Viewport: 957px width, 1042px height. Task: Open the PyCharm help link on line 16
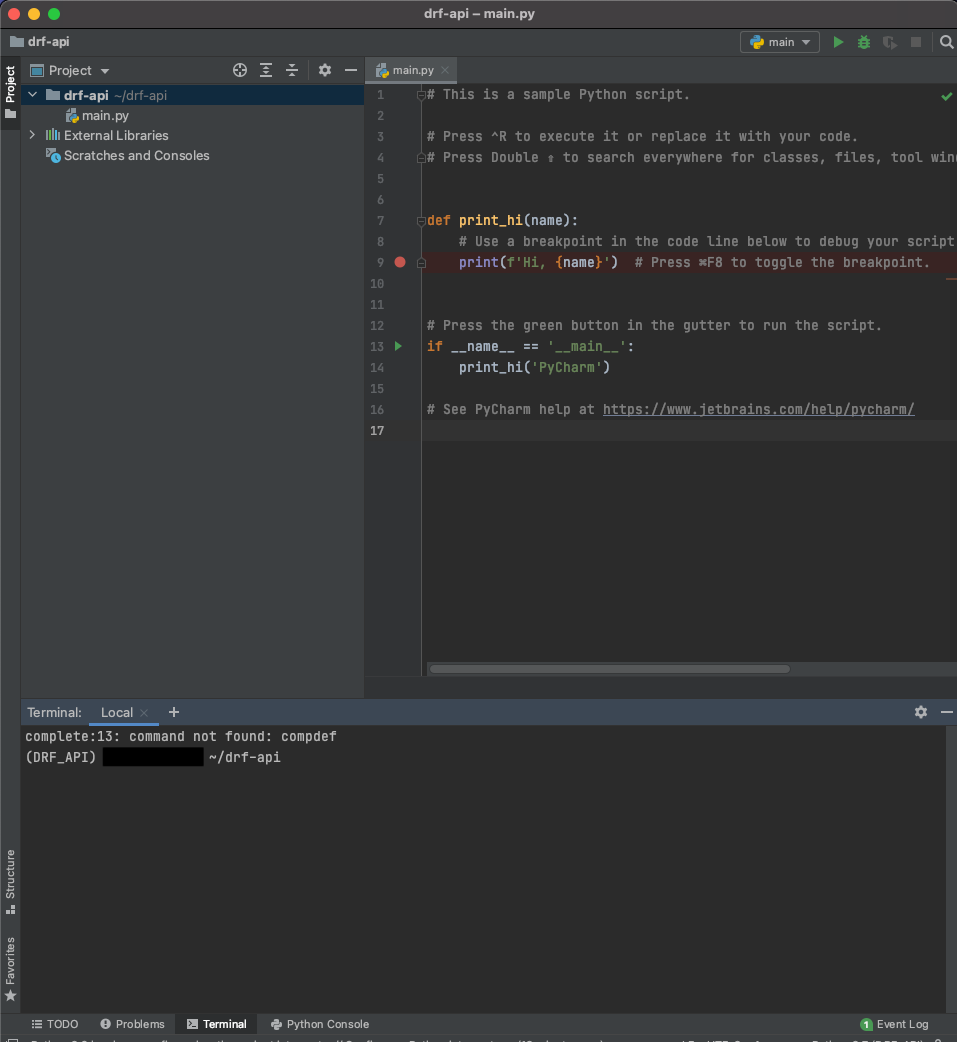pos(758,409)
